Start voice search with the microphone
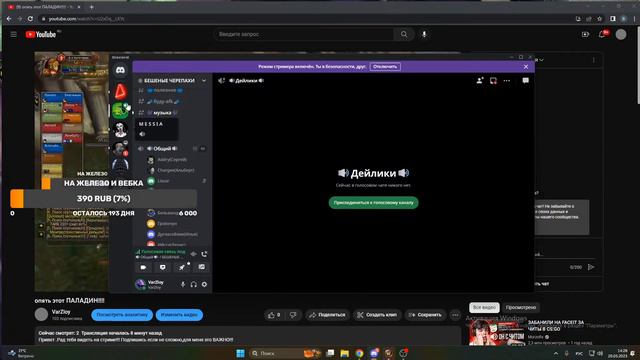 [x=424, y=34]
